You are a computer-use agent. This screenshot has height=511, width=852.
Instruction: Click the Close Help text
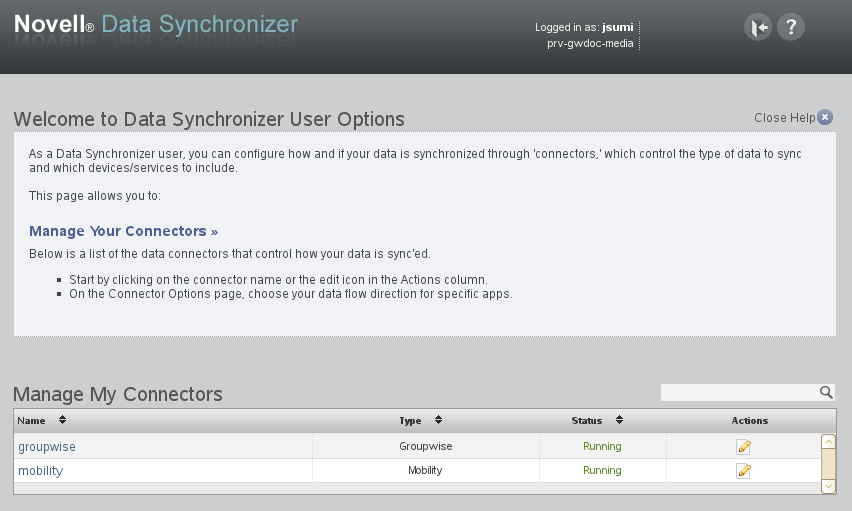point(784,118)
